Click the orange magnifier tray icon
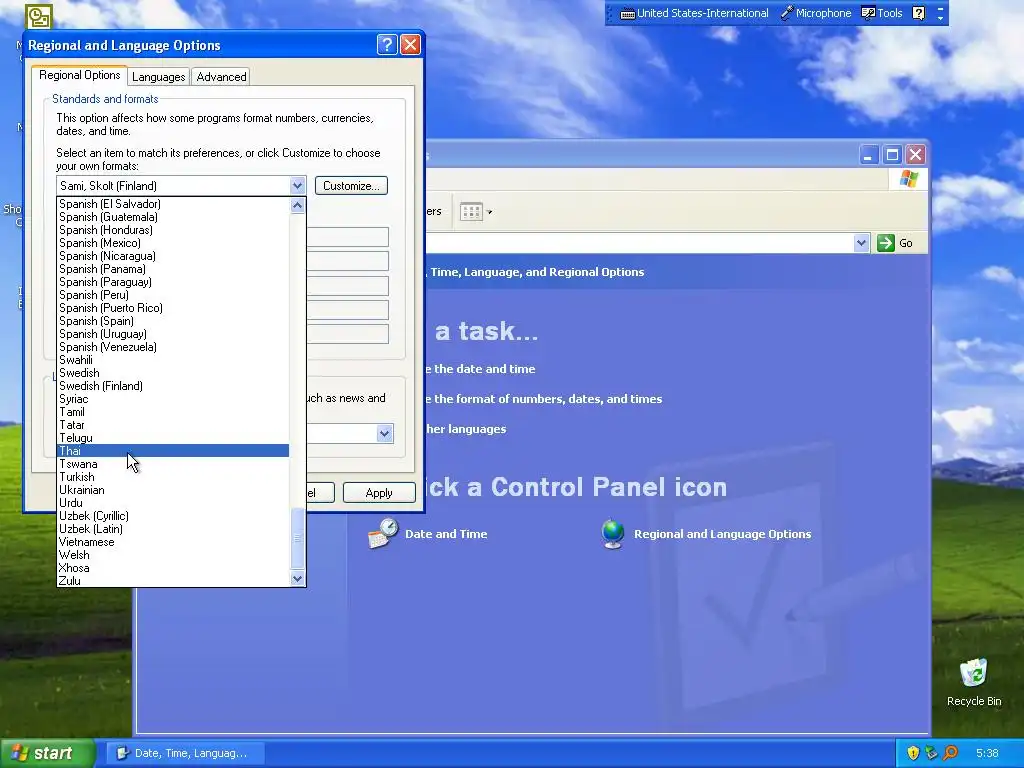Screen dimensions: 1024x768 950,753
